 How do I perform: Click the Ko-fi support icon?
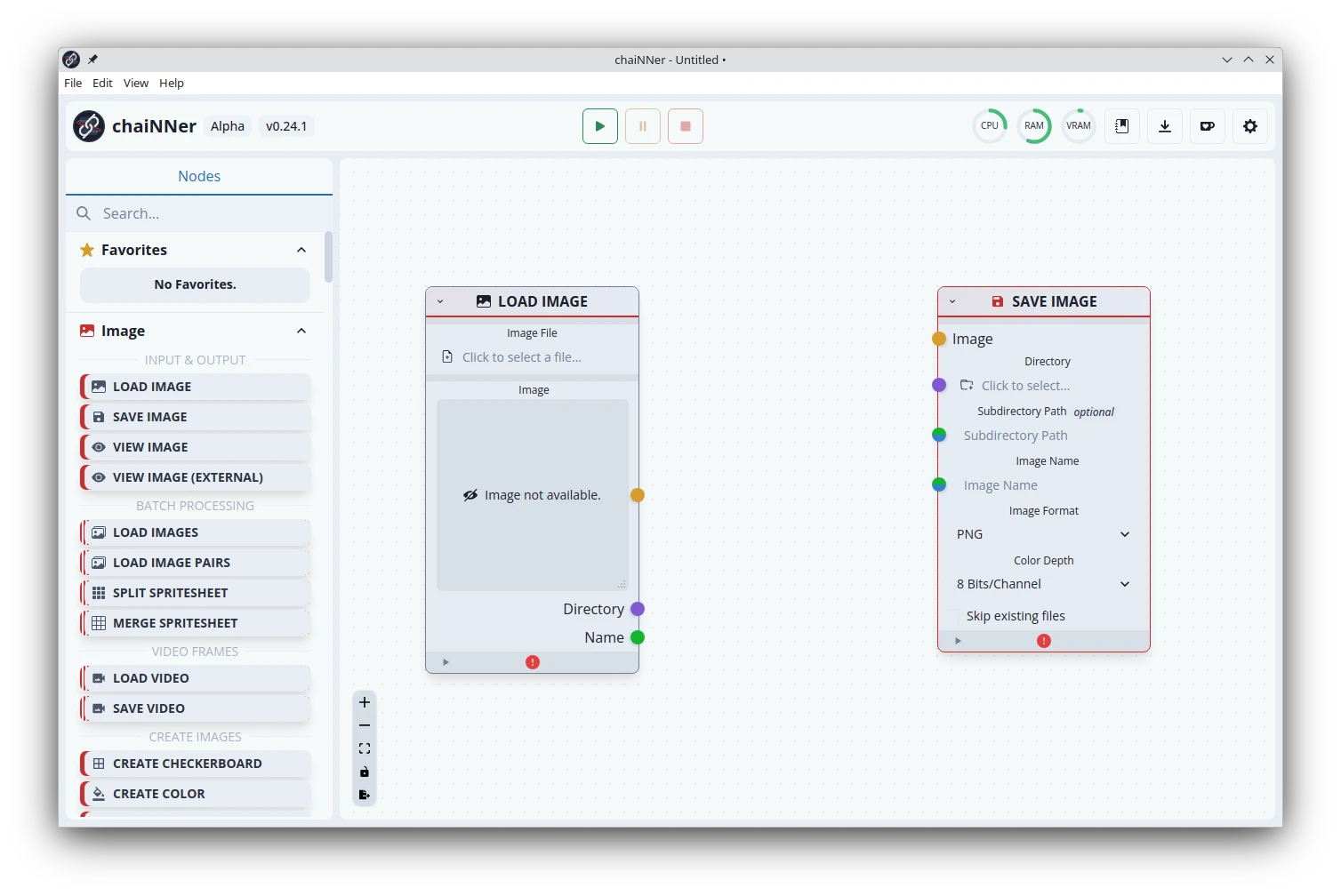1208,126
